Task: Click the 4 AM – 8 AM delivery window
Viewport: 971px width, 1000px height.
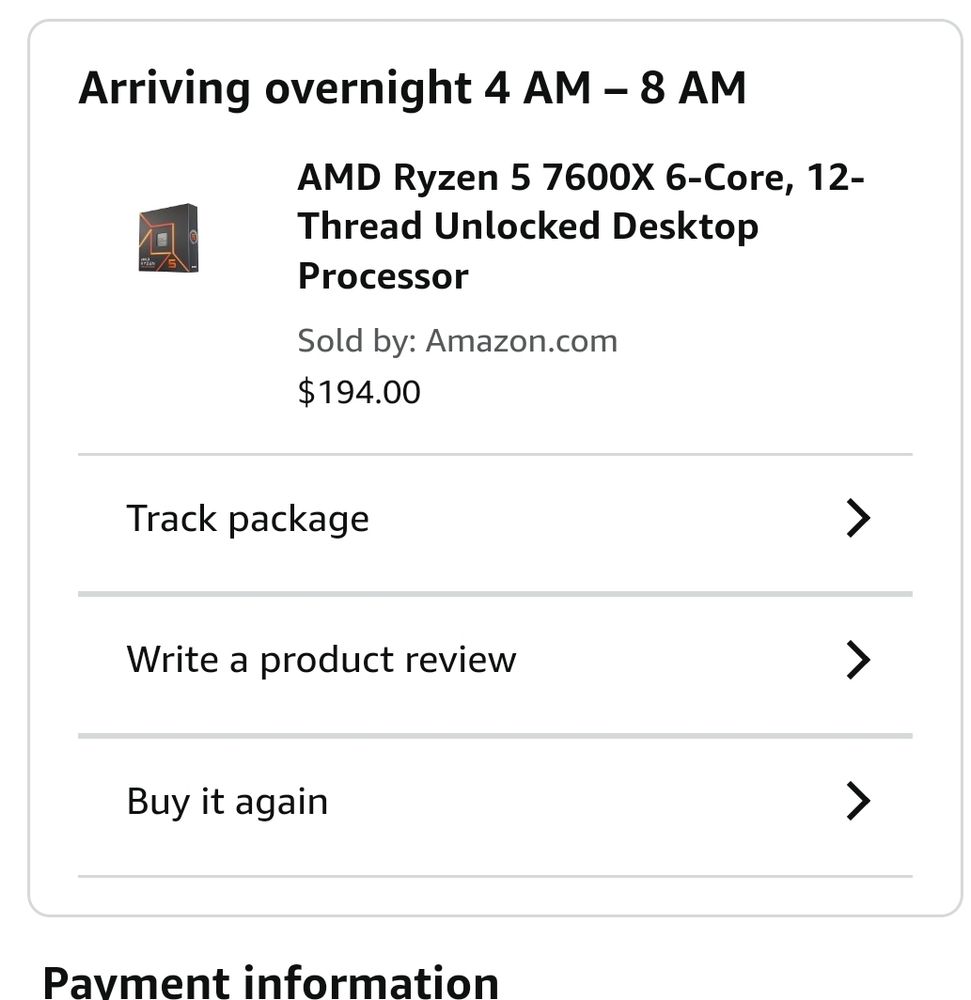Action: pos(615,88)
